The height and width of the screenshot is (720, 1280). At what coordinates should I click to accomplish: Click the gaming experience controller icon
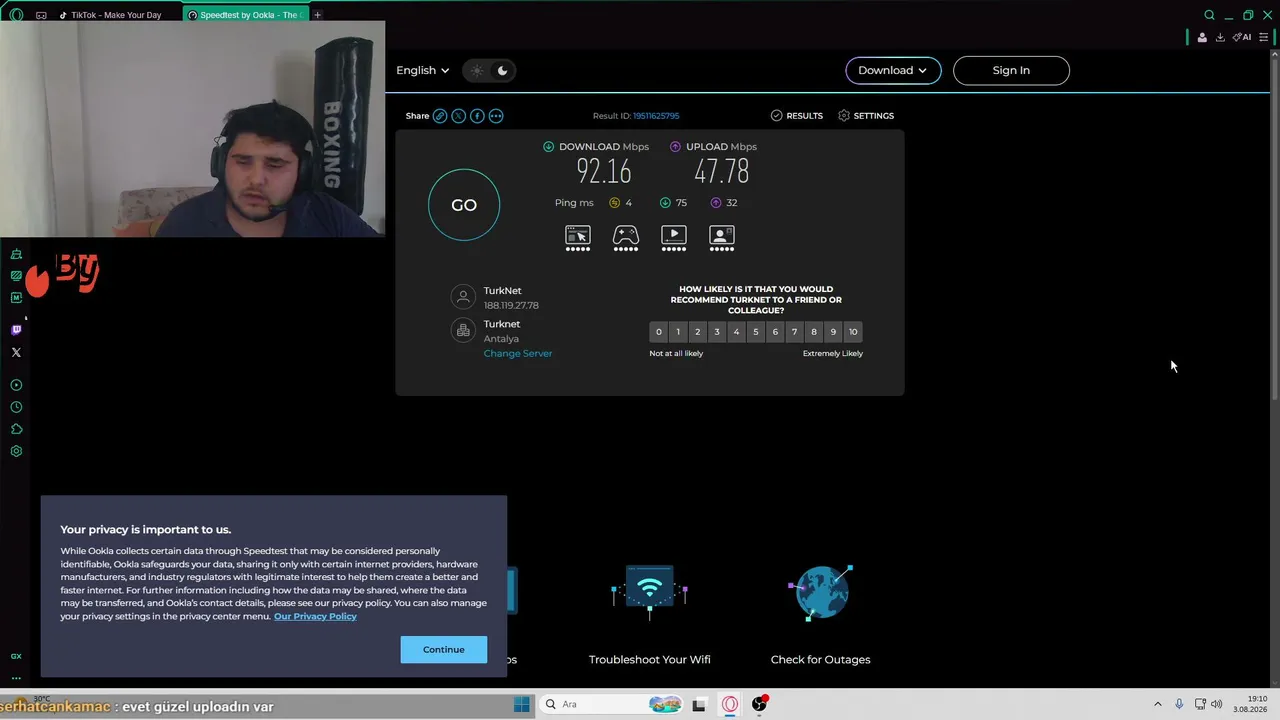click(626, 238)
